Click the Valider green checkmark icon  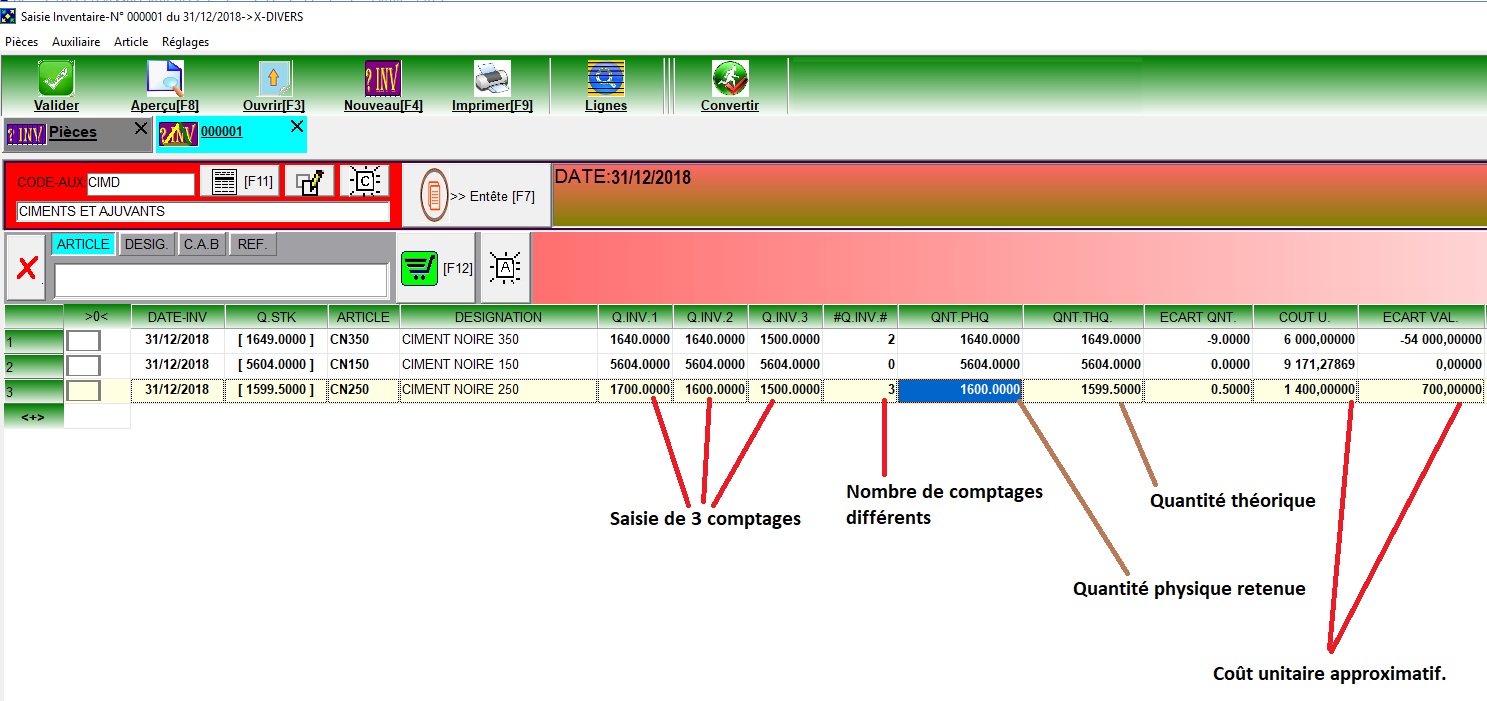(x=56, y=79)
